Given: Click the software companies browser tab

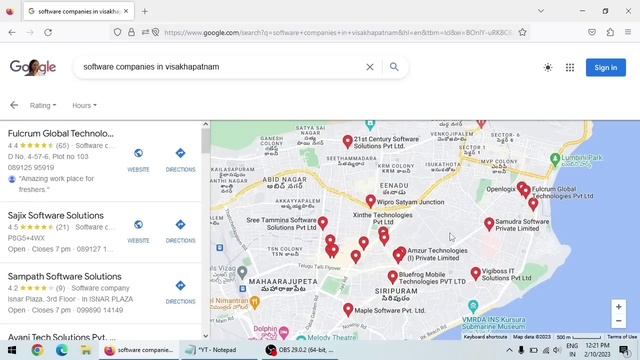Looking at the screenshot, I should pos(78,11).
